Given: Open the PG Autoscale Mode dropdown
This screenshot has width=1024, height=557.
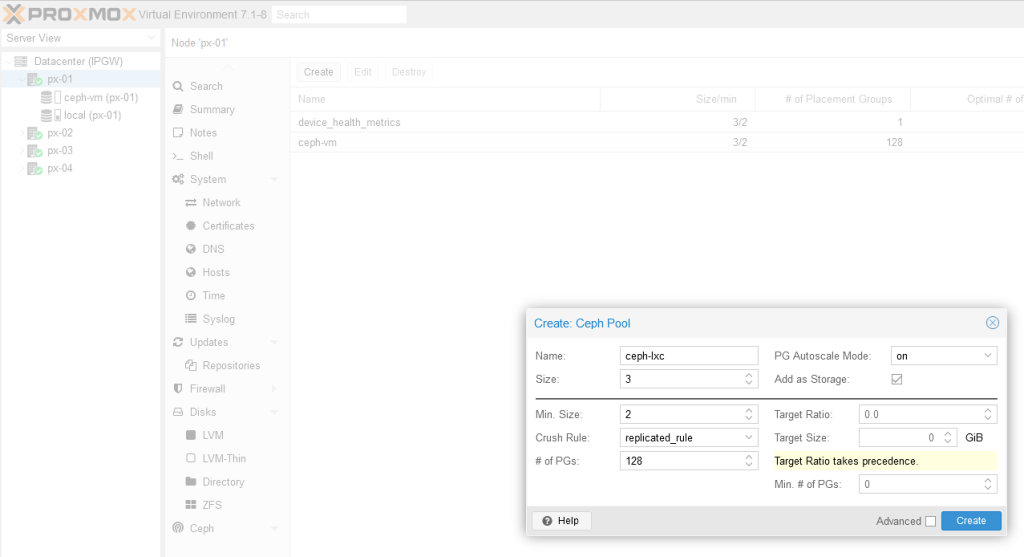Looking at the screenshot, I should coord(988,356).
